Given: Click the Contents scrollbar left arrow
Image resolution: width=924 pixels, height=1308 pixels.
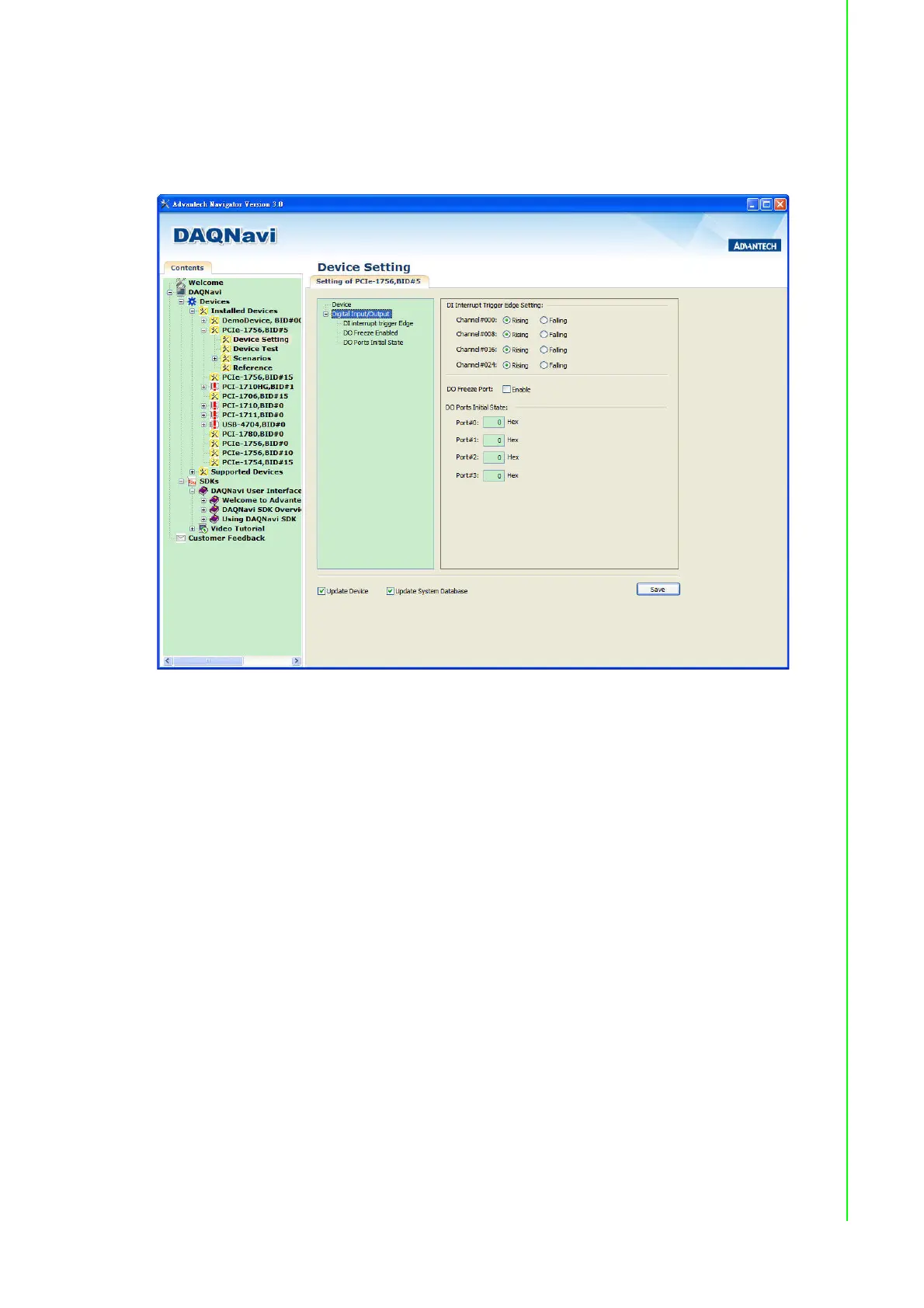Looking at the screenshot, I should coord(168,661).
